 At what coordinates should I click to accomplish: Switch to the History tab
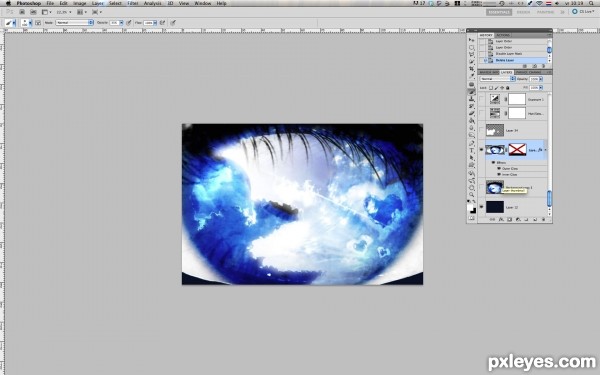(486, 35)
